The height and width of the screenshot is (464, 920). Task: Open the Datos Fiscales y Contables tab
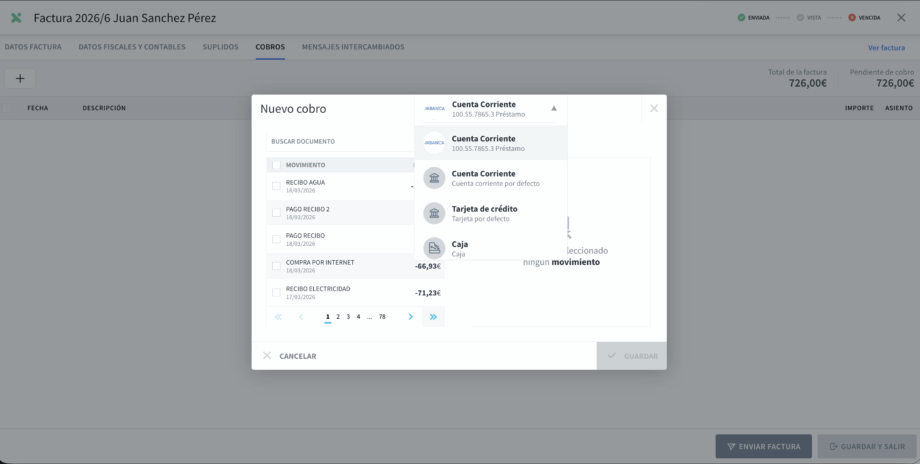pos(132,47)
